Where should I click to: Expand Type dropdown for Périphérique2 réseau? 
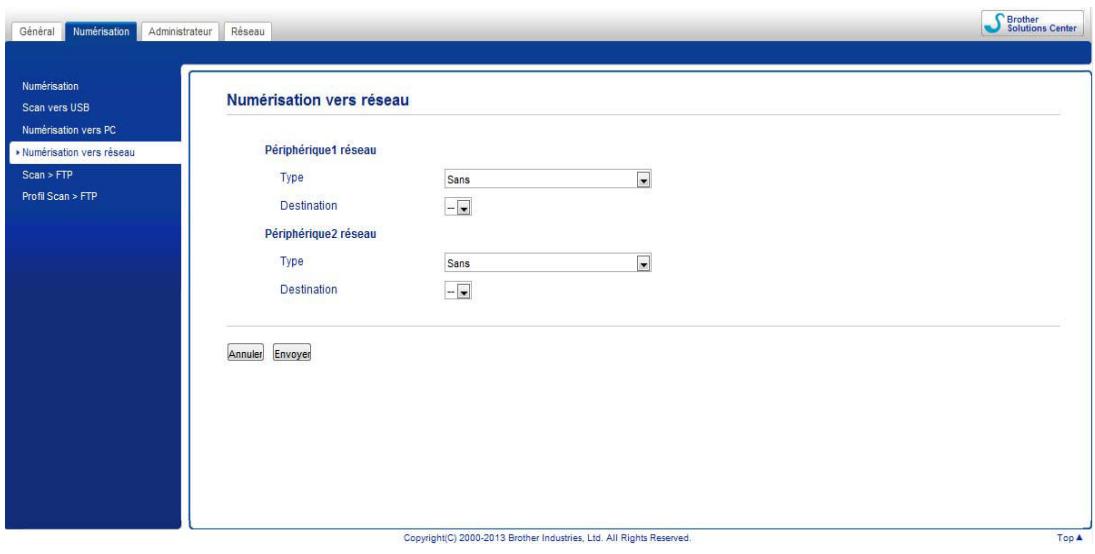pos(548,263)
